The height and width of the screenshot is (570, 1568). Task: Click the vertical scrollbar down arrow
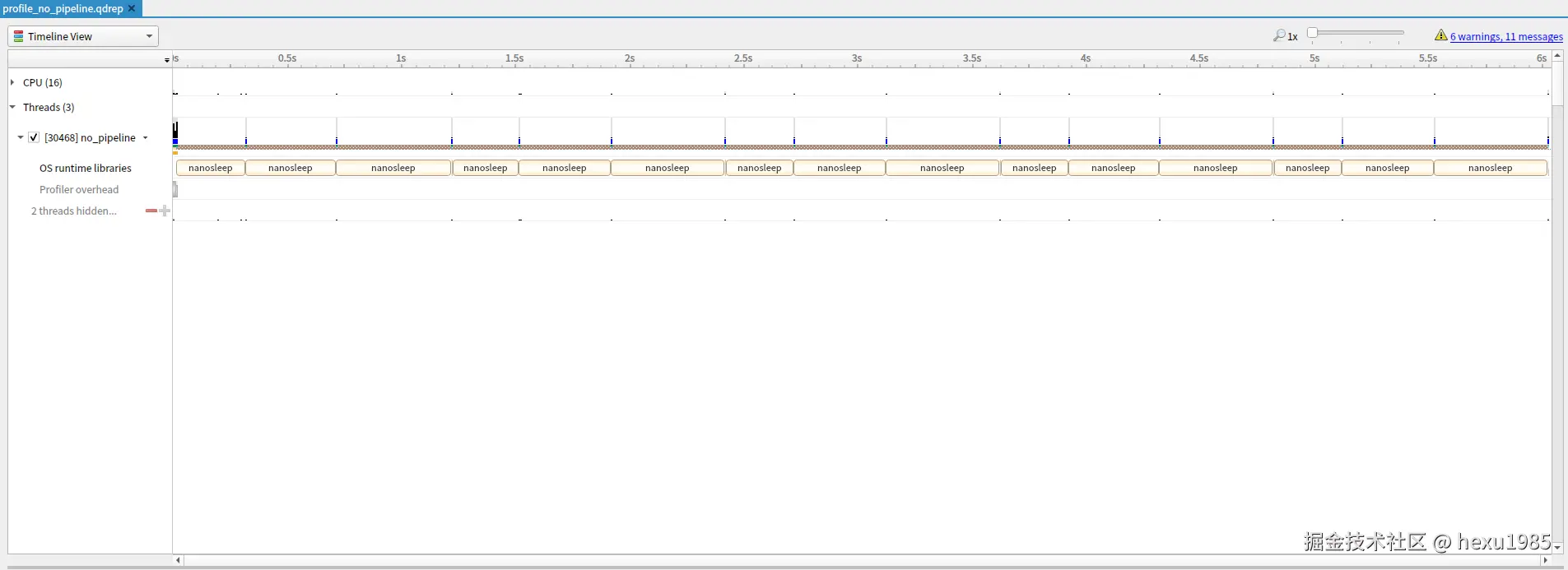1557,548
